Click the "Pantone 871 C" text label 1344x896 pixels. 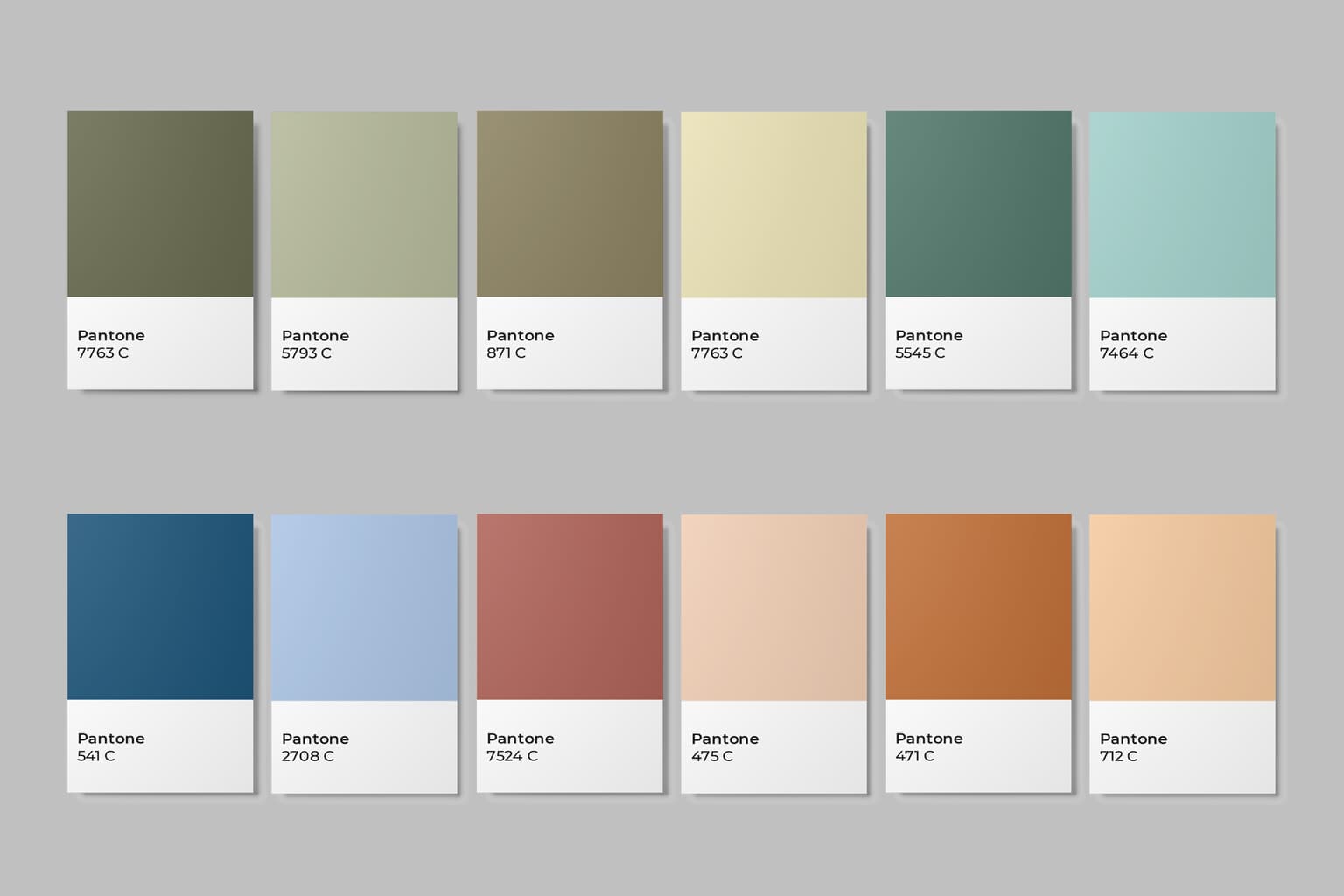click(x=520, y=345)
